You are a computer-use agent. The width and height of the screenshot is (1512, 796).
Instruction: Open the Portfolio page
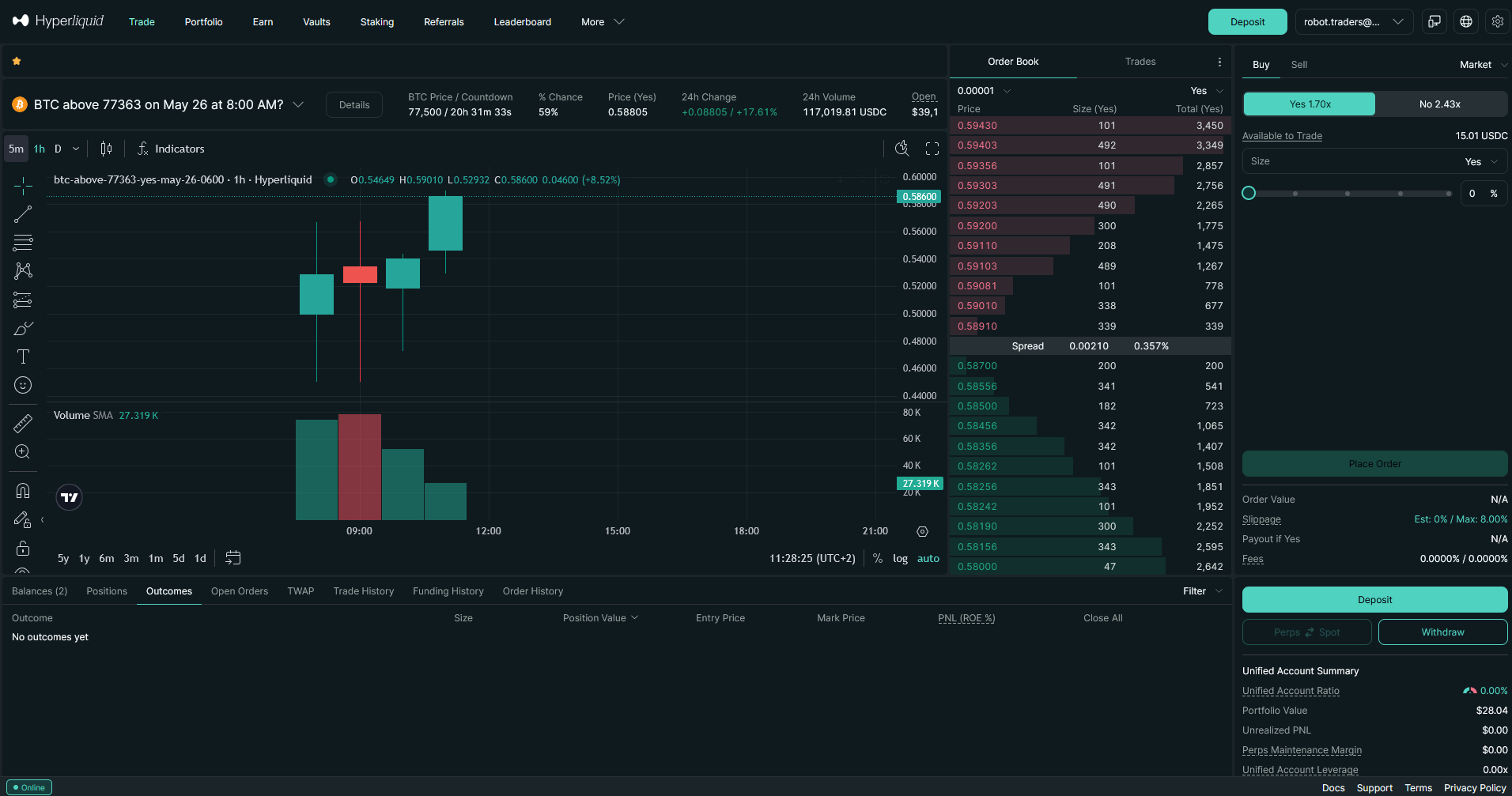point(203,22)
